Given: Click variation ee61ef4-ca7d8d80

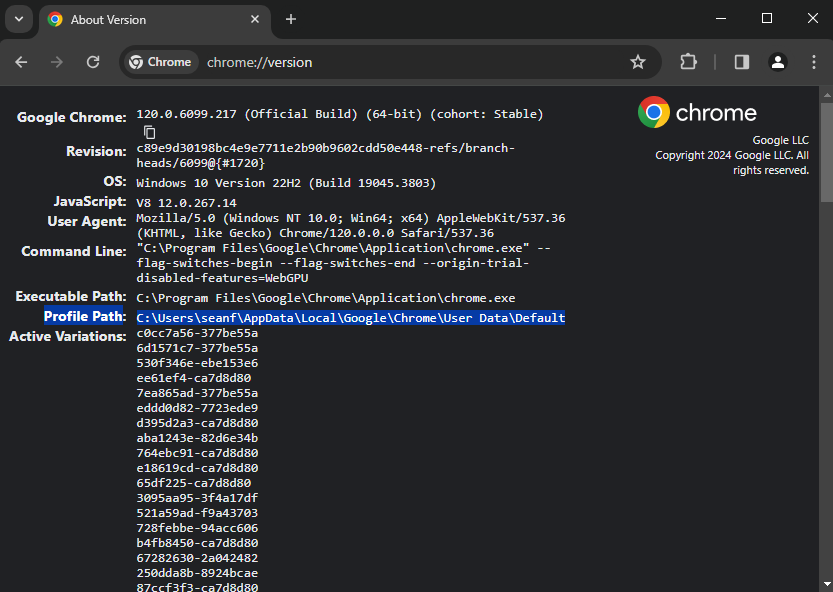Looking at the screenshot, I should 193,378.
